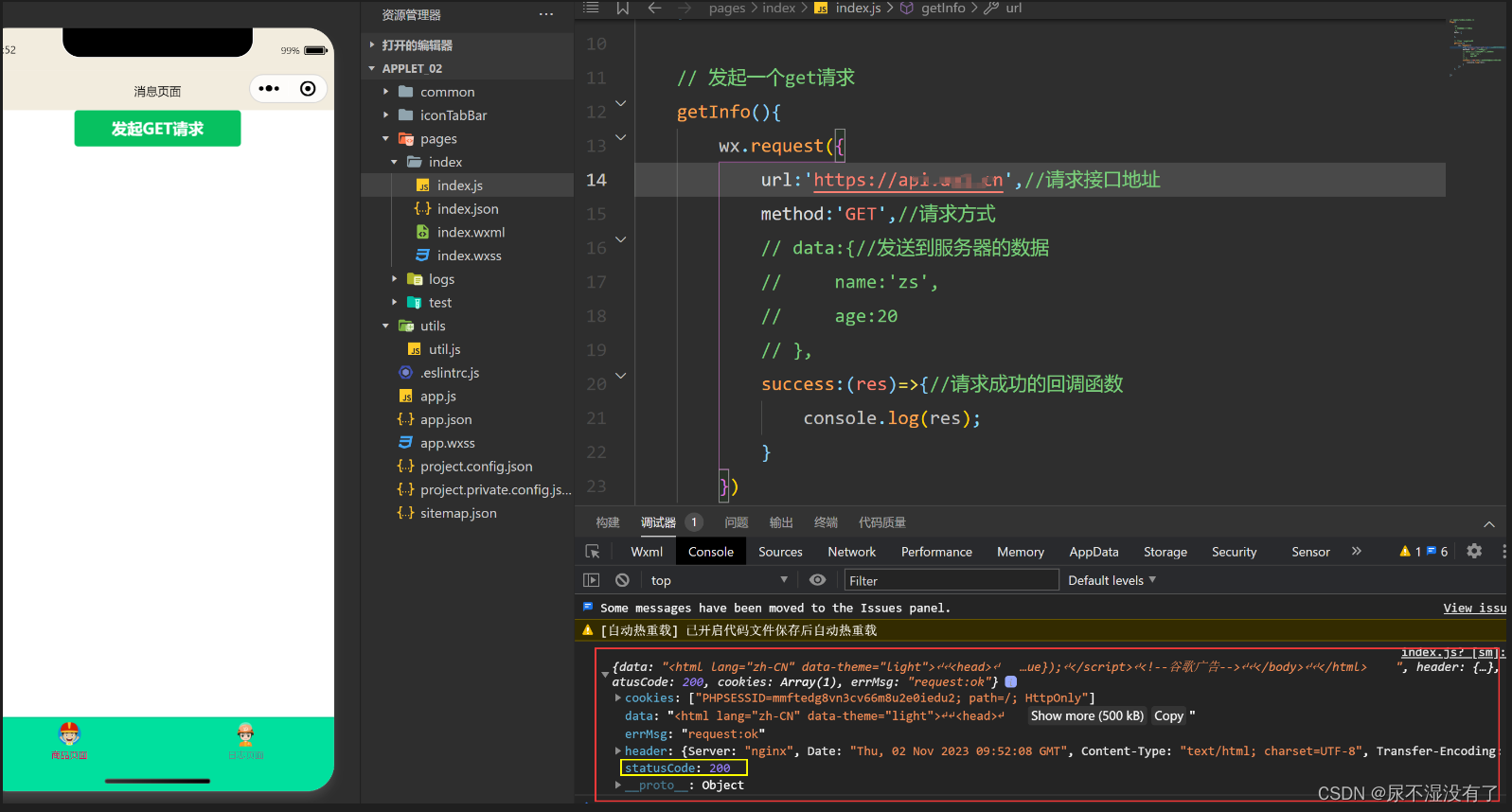The height and width of the screenshot is (812, 1512).
Task: Toggle the console sidebar icon
Action: coord(592,580)
